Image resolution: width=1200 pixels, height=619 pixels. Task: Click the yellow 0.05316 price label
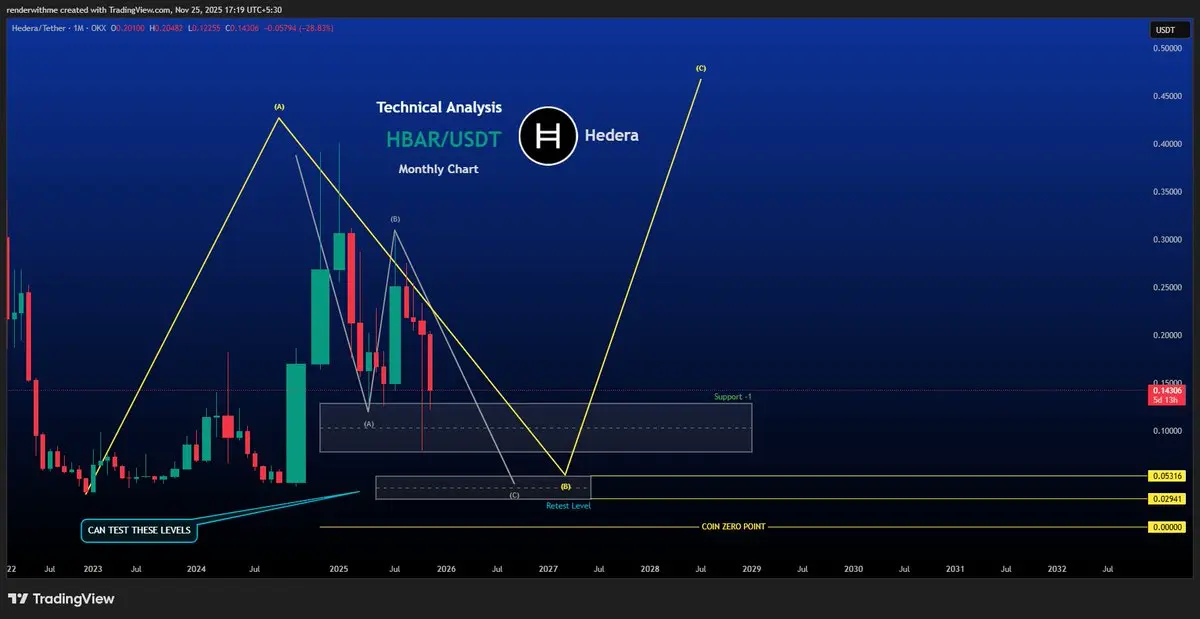point(1165,477)
